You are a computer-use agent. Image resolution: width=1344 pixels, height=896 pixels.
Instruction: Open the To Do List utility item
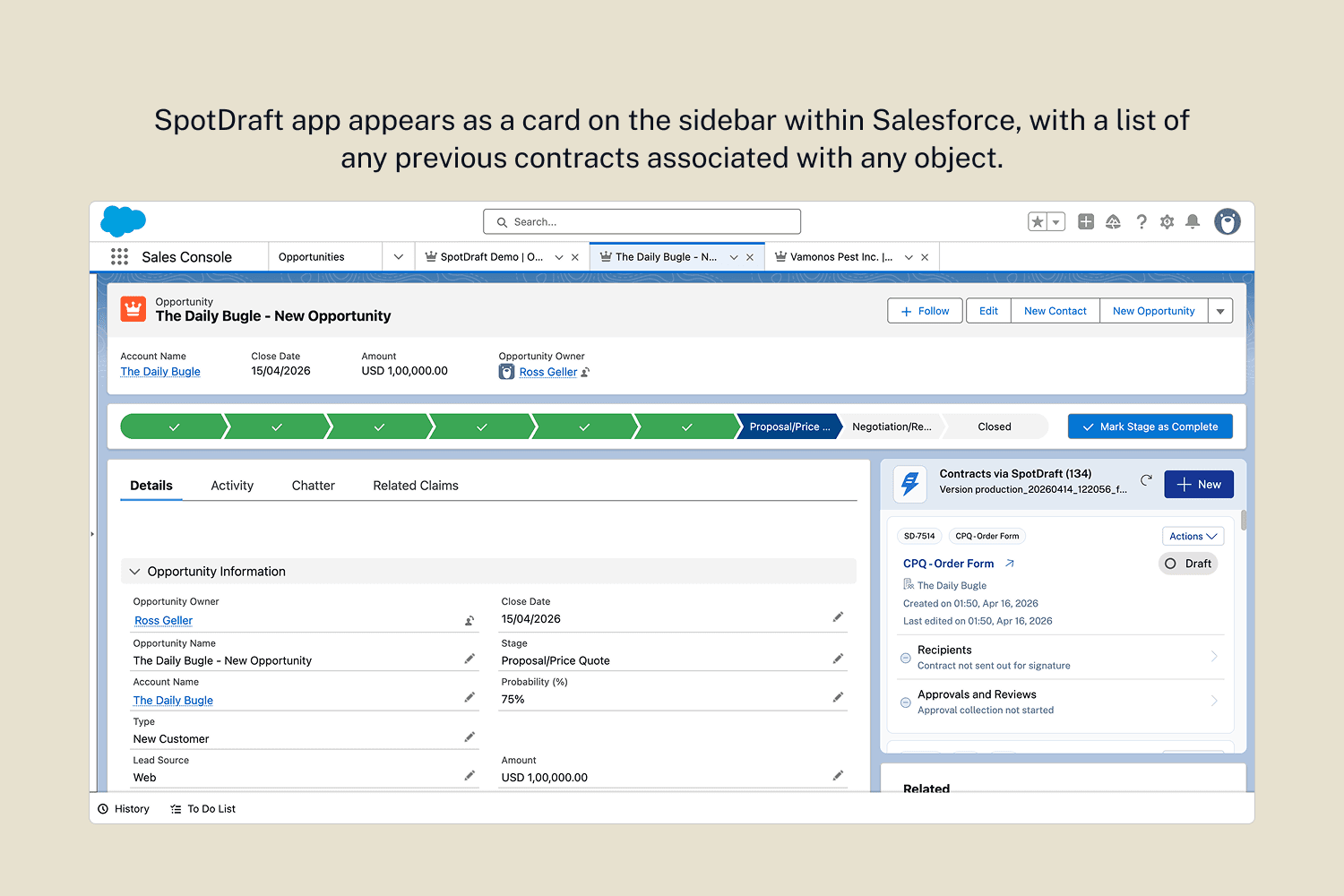[203, 809]
